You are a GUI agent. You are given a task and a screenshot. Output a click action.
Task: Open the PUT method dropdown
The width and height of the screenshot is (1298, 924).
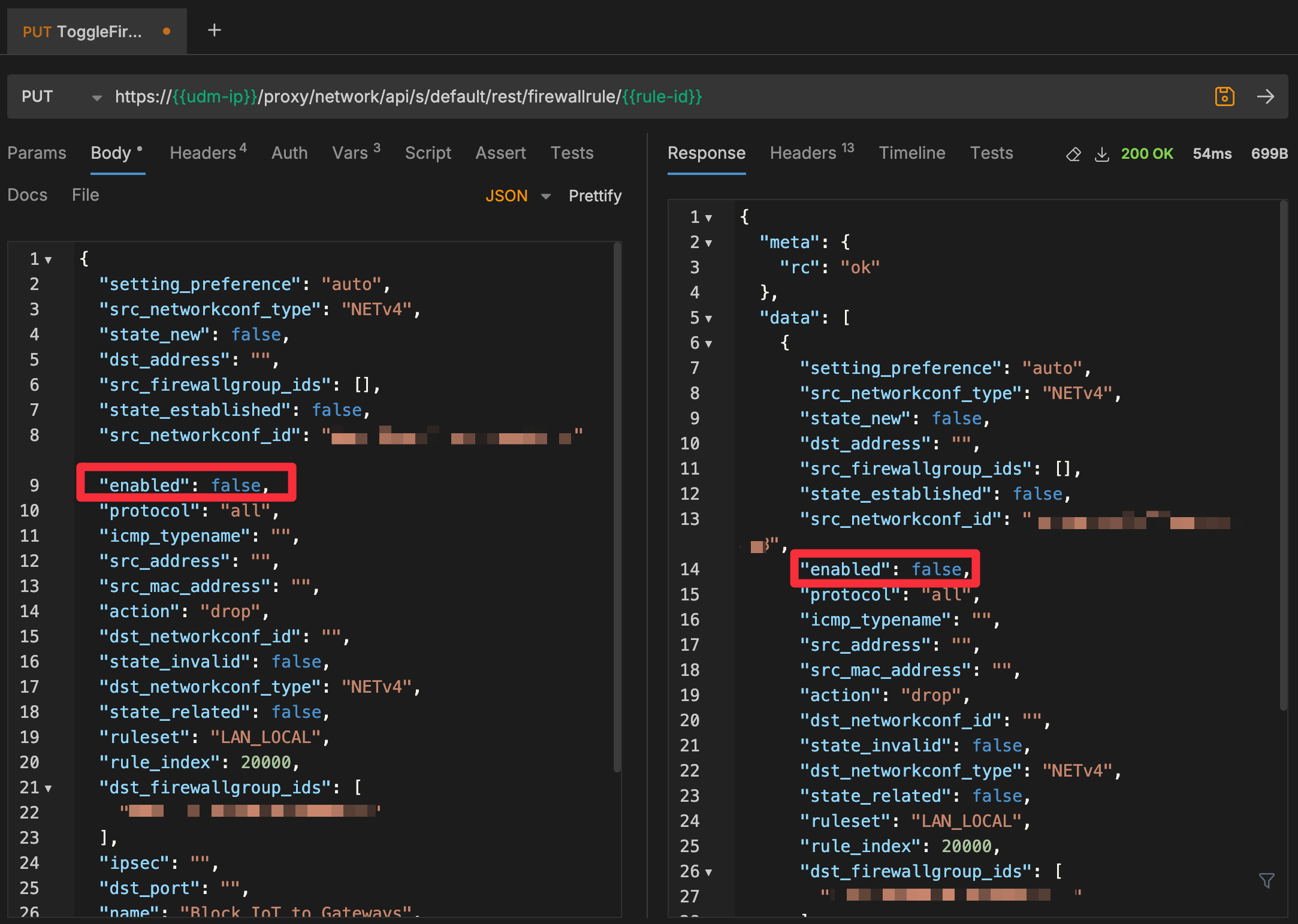pos(96,98)
